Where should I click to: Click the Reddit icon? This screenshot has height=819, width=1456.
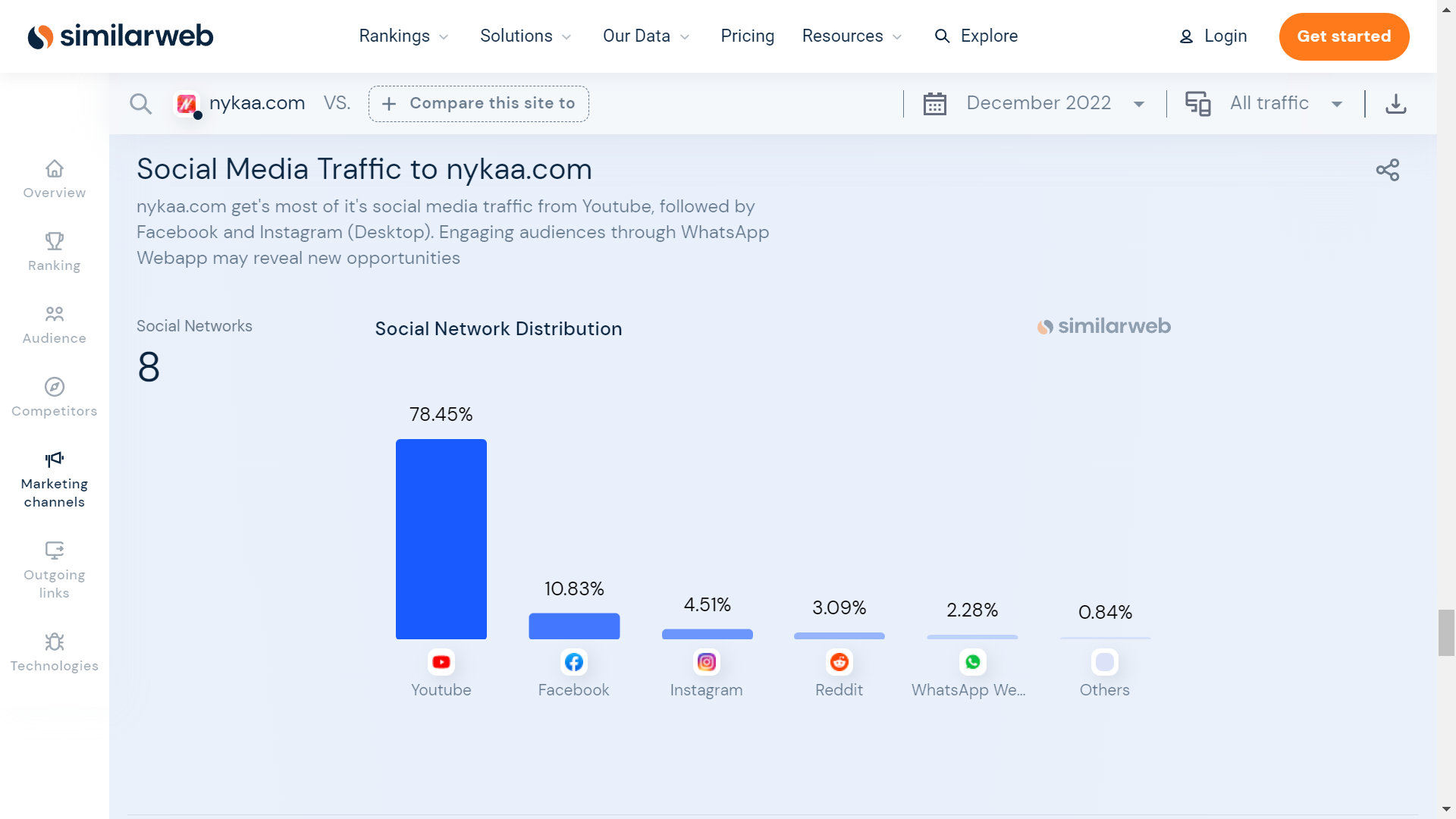pos(839,662)
